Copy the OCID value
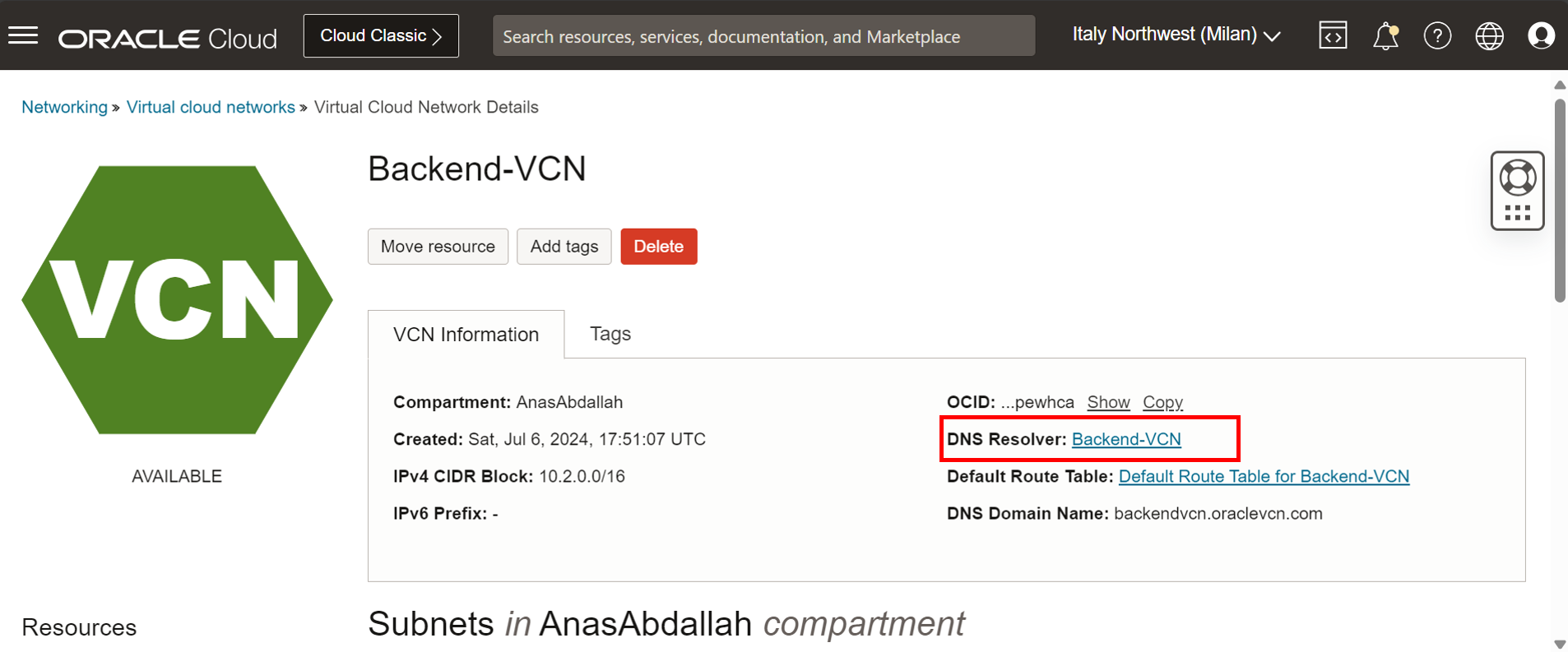Screen dimensions: 1568x652 (x=1162, y=402)
